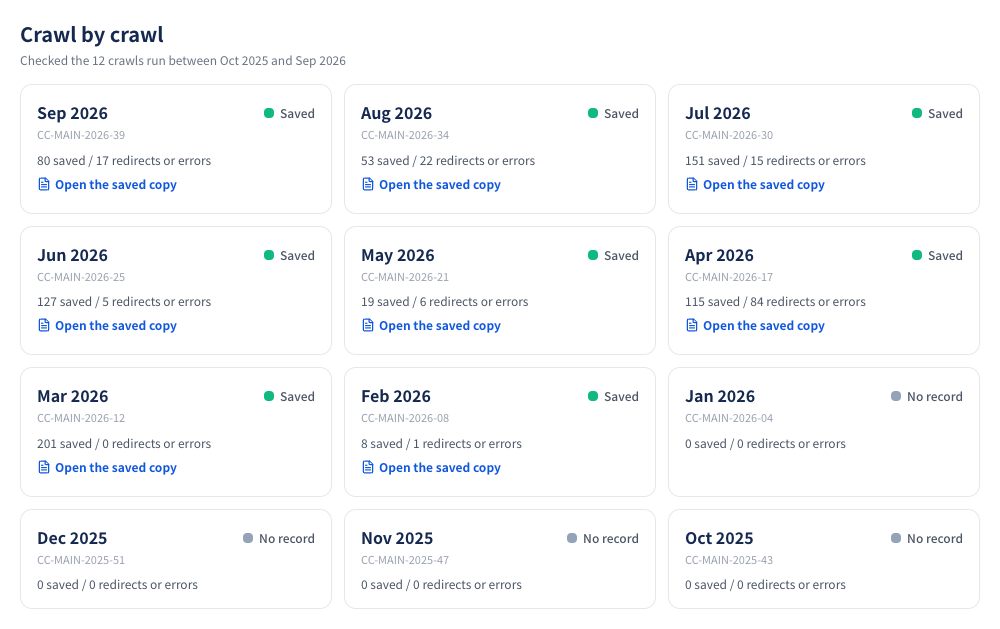Click the 'Oct 2025' card title

(x=719, y=538)
